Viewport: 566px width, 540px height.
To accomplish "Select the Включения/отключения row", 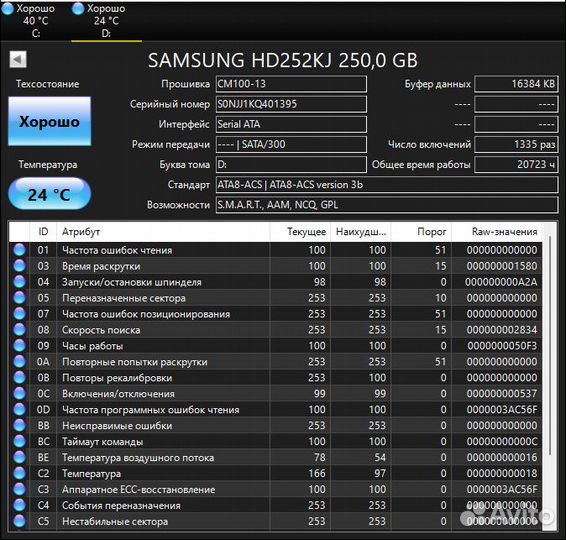I will pyautogui.click(x=276, y=393).
